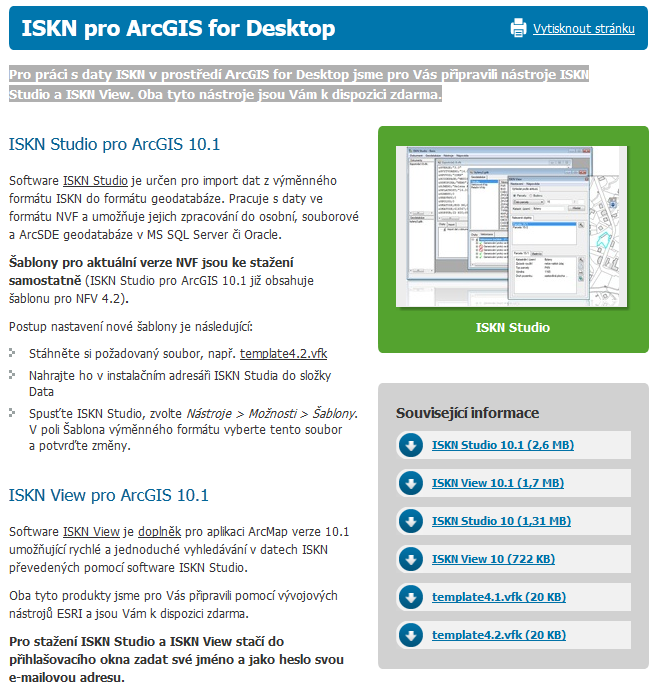Follow the ISKN View link in paragraph

91,532
